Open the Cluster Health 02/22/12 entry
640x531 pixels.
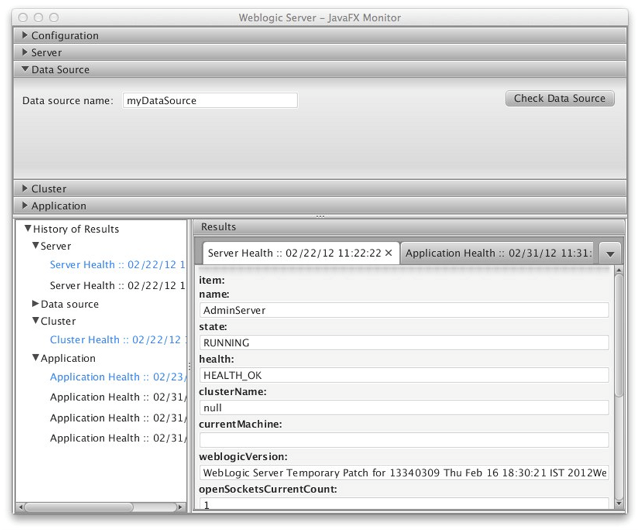(x=118, y=340)
